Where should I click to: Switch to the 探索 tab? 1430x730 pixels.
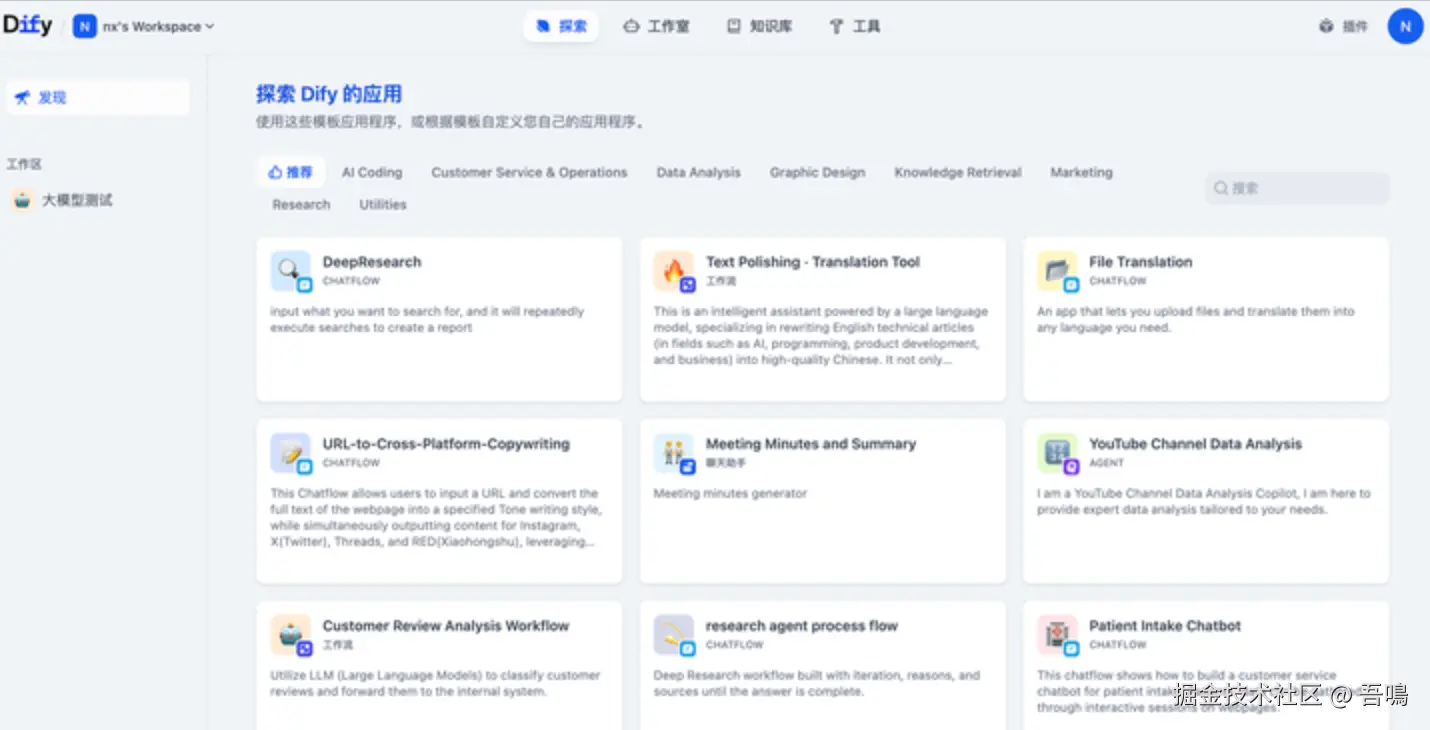pyautogui.click(x=561, y=27)
